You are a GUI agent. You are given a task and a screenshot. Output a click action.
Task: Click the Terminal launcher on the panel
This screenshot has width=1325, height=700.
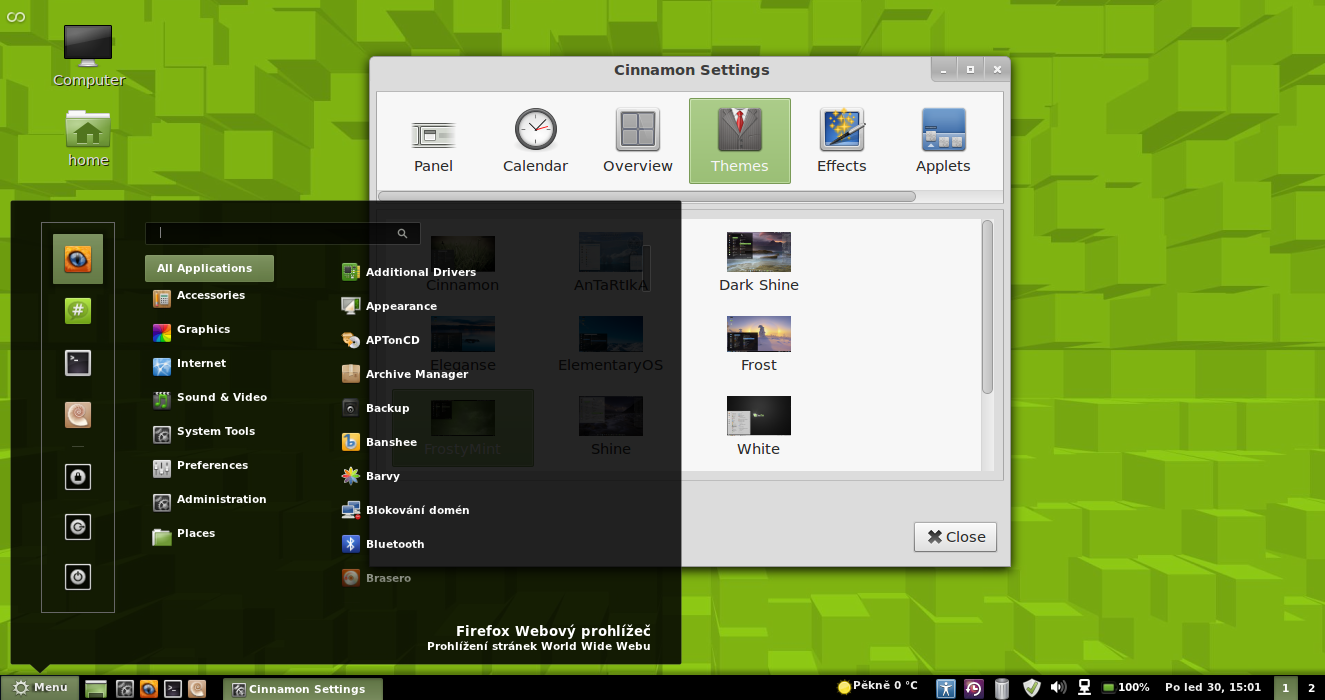[173, 688]
